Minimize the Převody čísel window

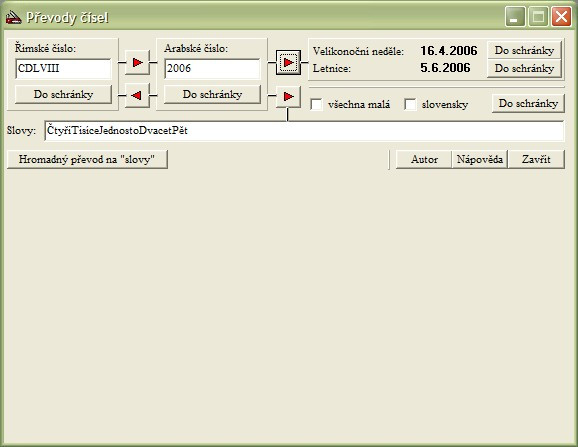tap(515, 17)
